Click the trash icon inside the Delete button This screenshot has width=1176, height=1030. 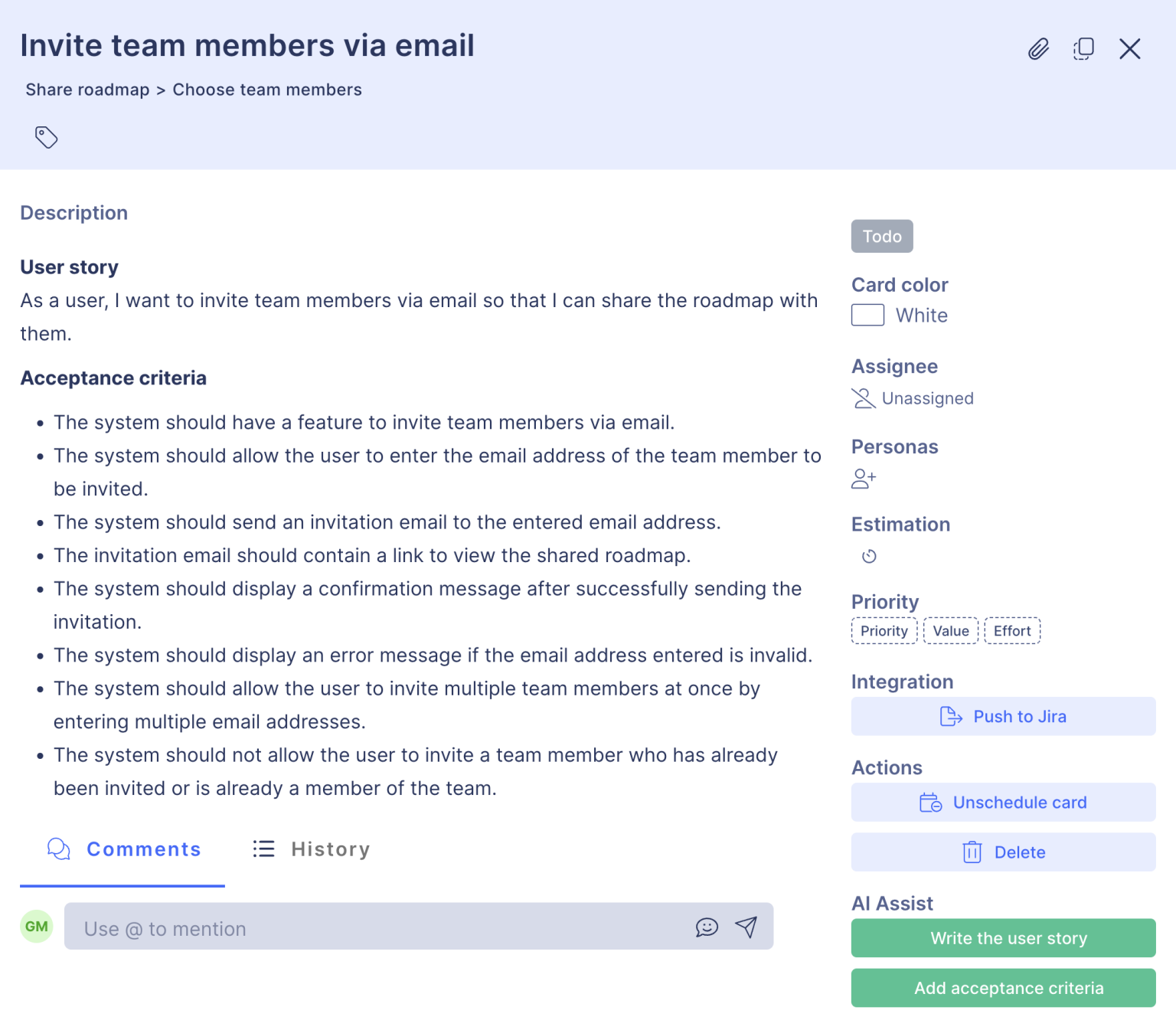coord(972,852)
